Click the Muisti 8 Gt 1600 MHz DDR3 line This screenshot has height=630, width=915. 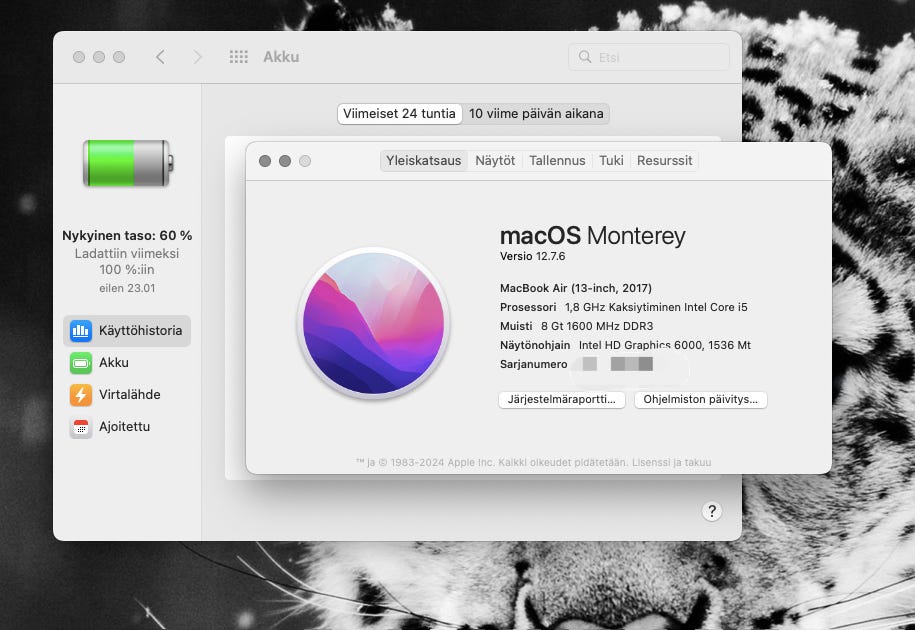coord(576,326)
